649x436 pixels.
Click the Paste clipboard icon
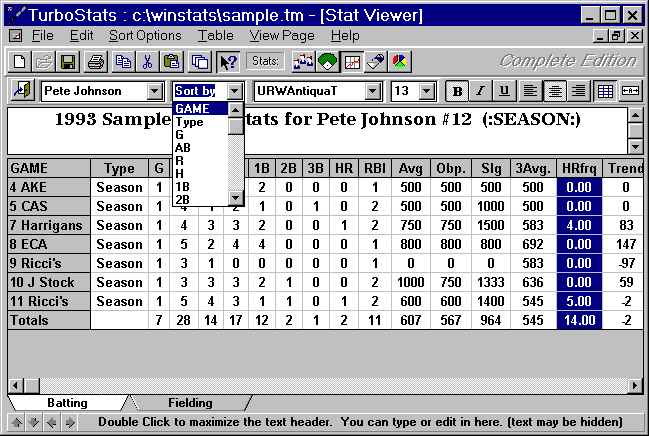(x=172, y=62)
